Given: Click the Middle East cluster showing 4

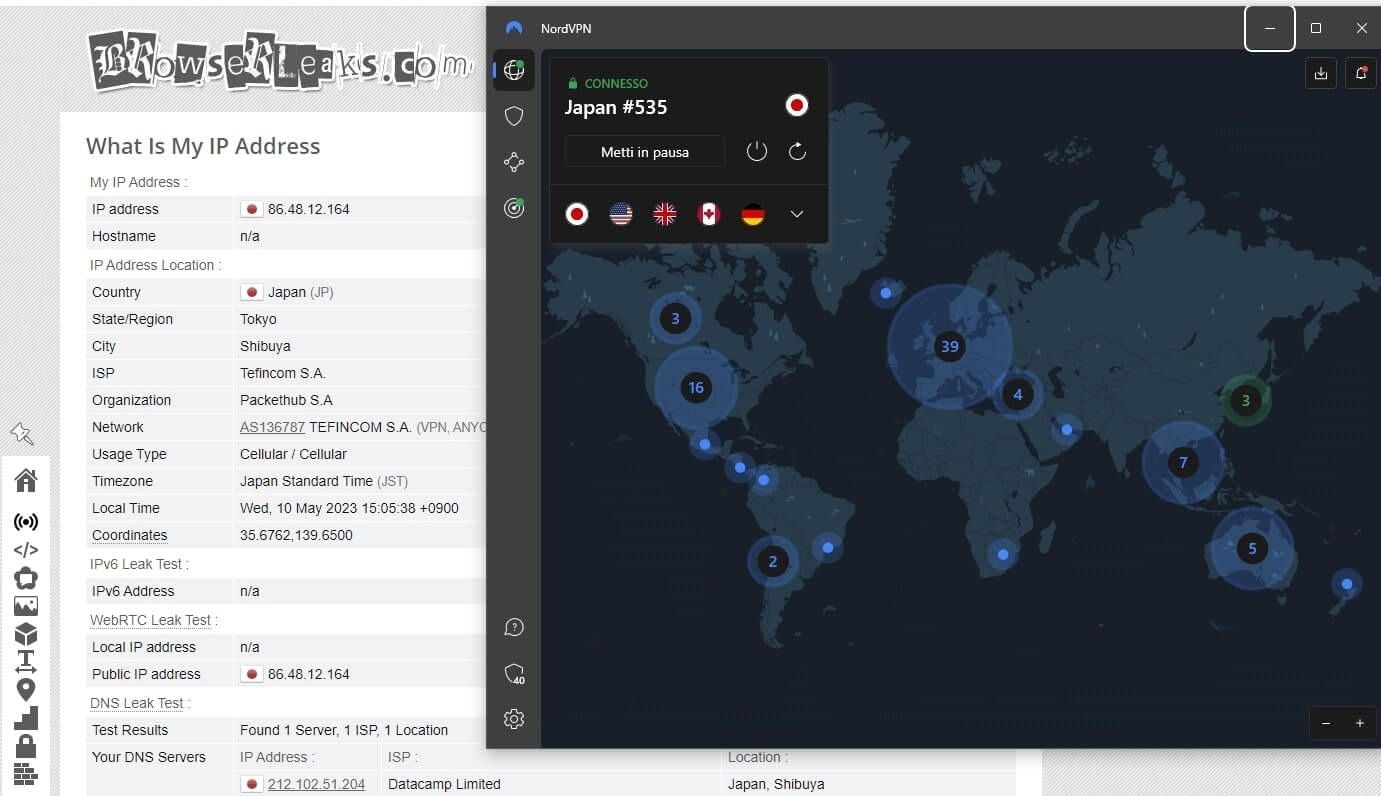Looking at the screenshot, I should click(x=1018, y=394).
